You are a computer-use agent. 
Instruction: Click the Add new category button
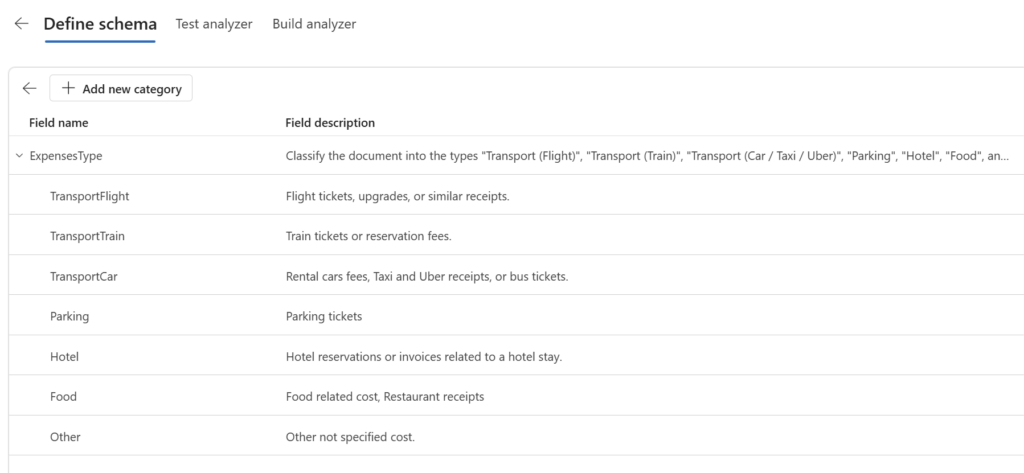point(121,88)
